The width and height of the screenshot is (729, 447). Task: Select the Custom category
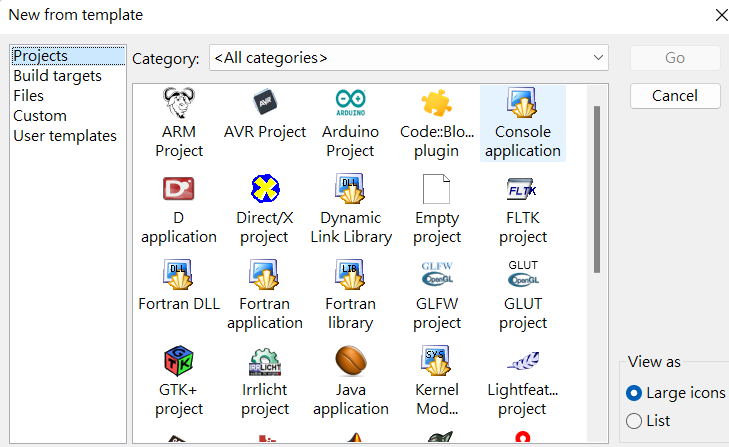(40, 116)
